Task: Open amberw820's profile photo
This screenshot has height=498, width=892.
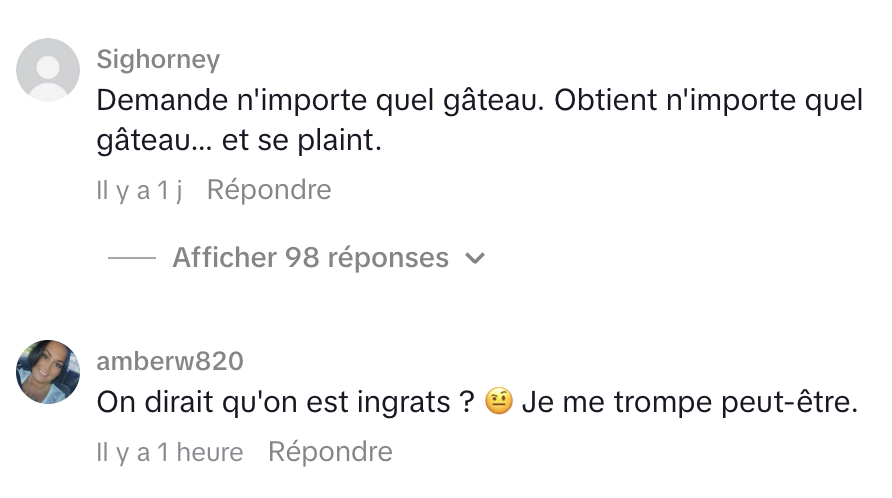Action: point(48,372)
